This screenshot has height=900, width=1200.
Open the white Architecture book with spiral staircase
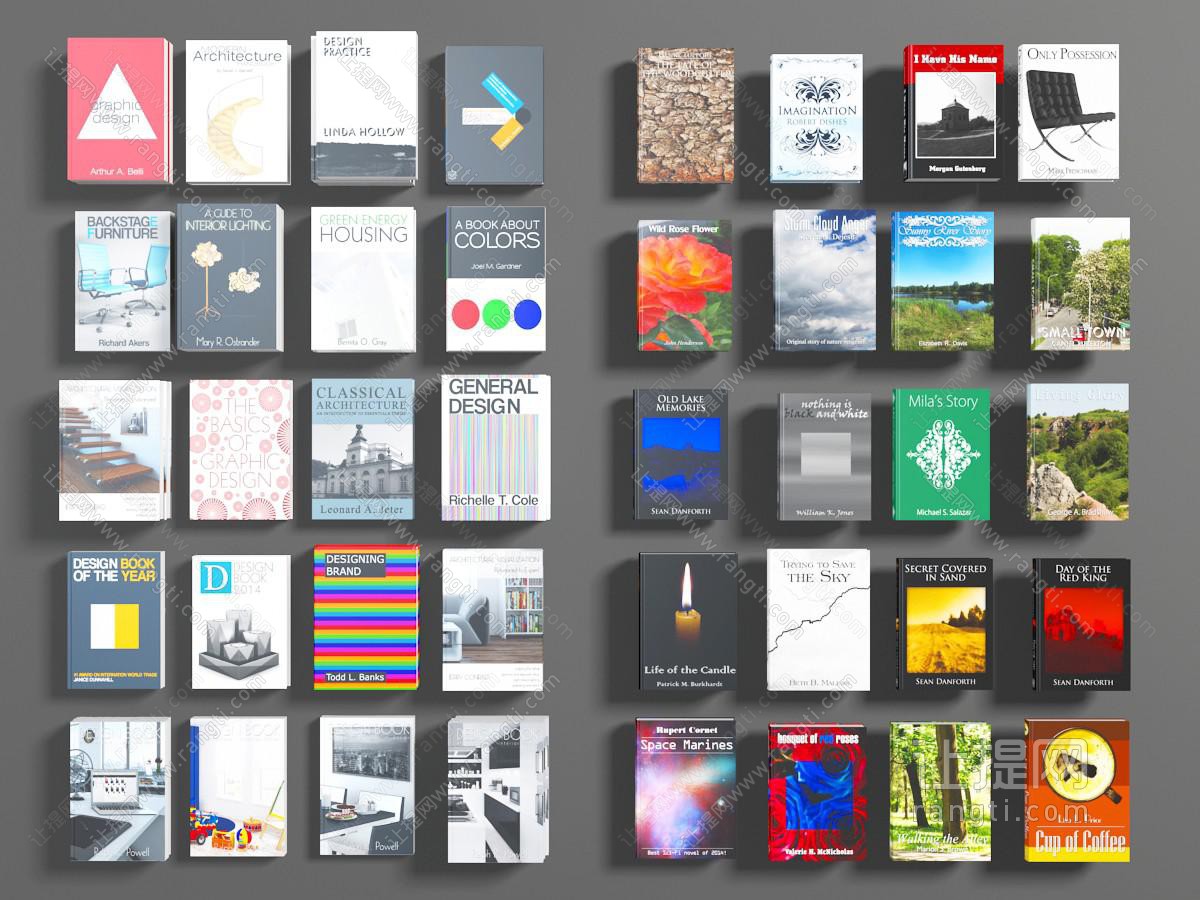238,112
